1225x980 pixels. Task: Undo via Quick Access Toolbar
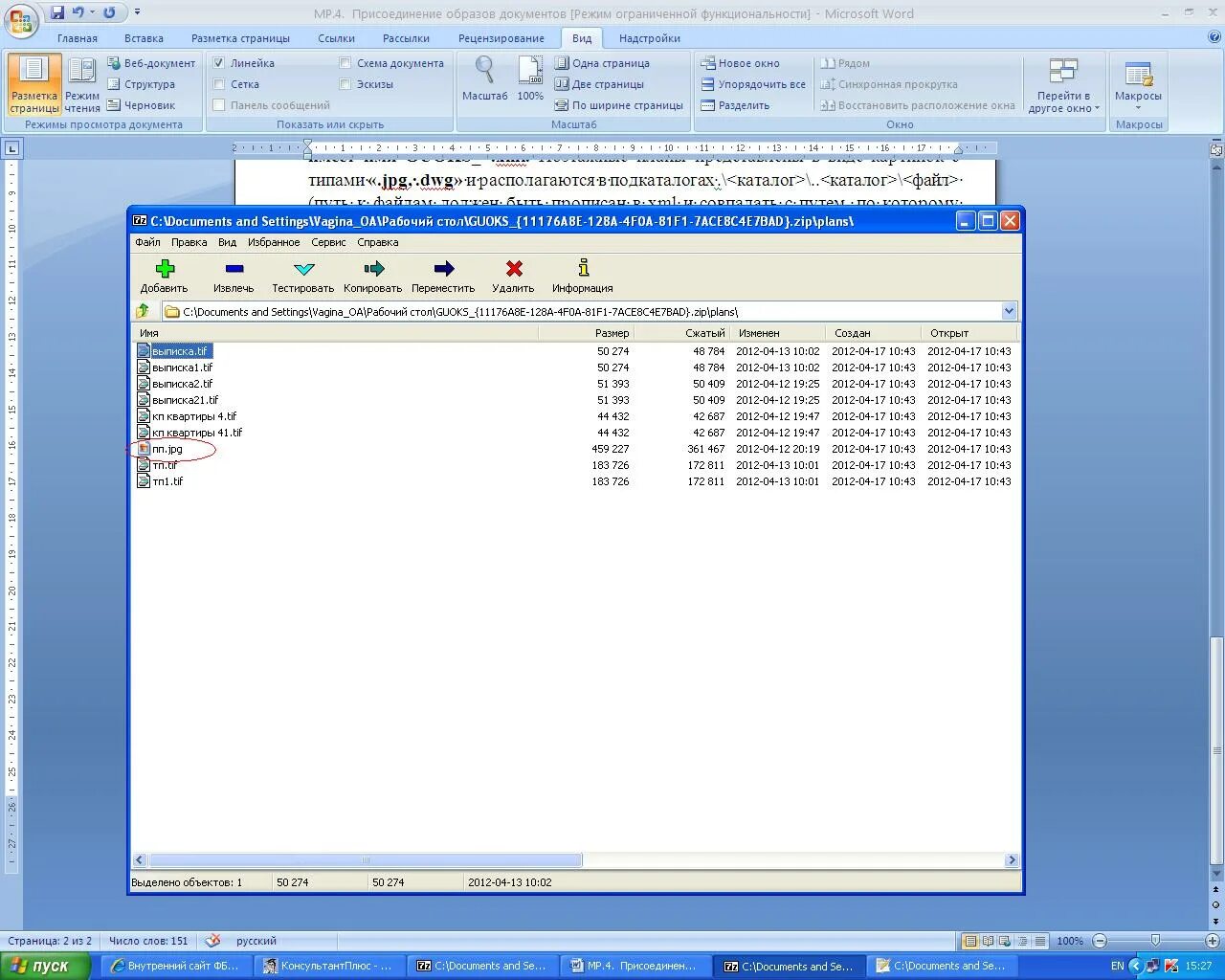[78, 12]
